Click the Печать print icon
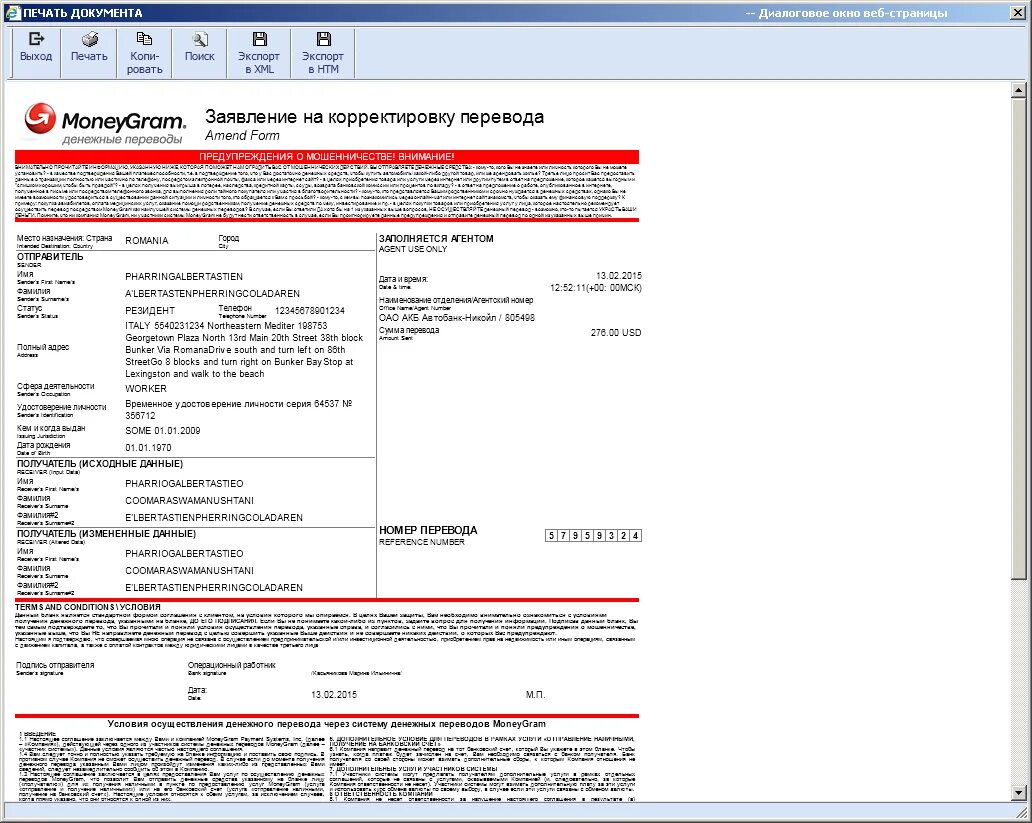The image size is (1032, 823). 89,40
